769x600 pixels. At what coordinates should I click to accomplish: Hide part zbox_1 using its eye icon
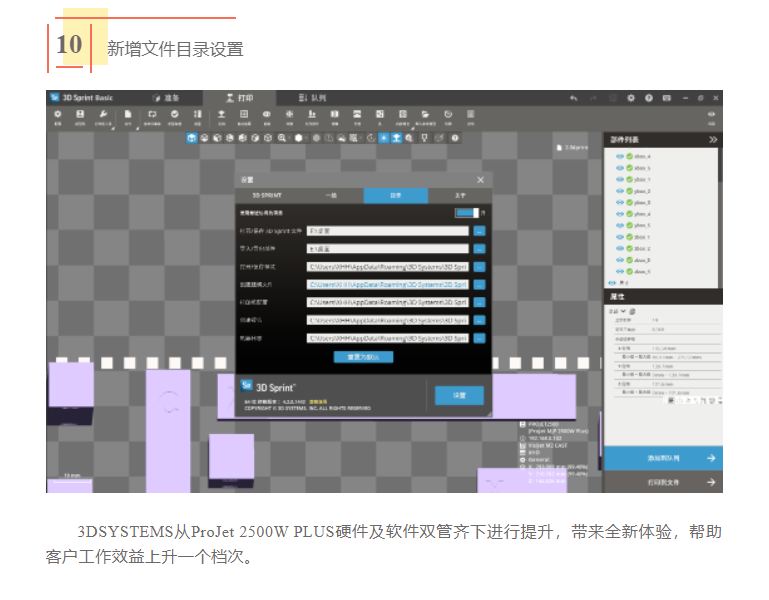(620, 237)
